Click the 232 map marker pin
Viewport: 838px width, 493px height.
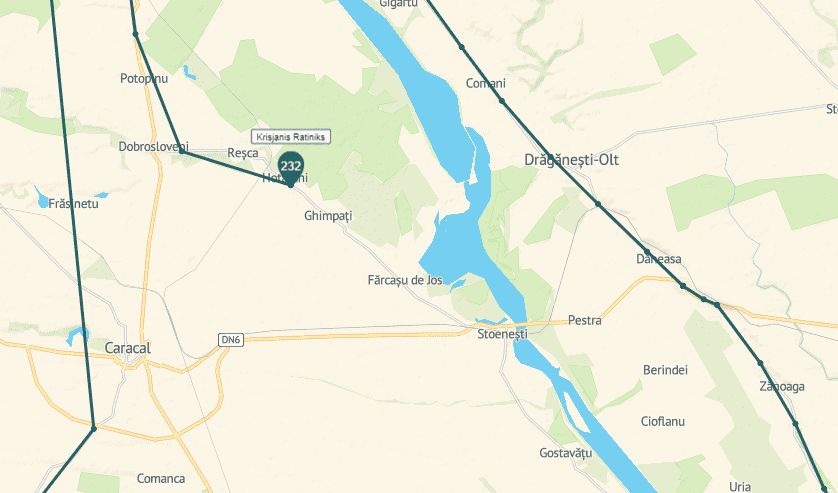[x=291, y=168]
